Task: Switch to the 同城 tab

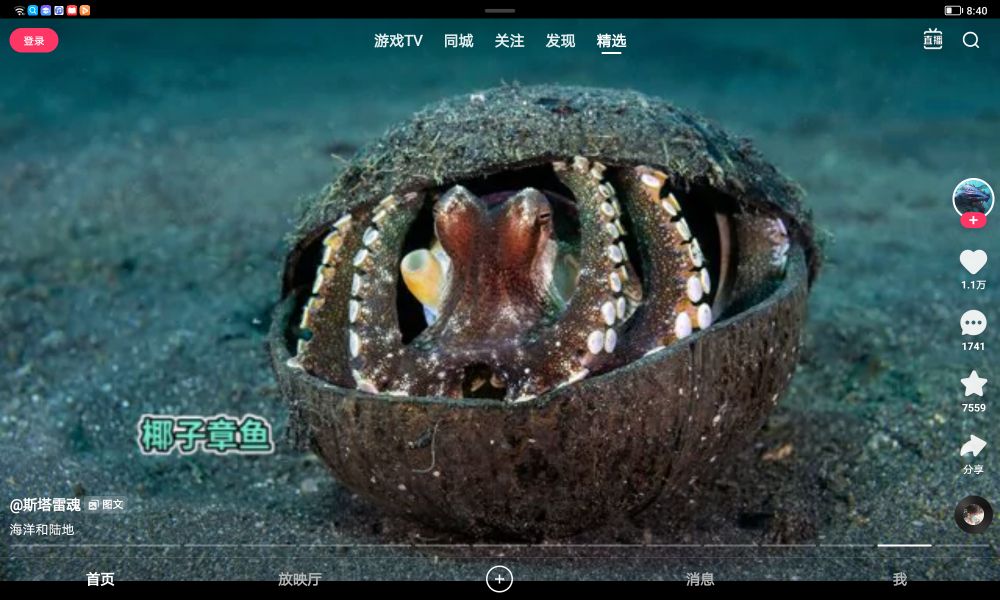Action: [x=459, y=41]
